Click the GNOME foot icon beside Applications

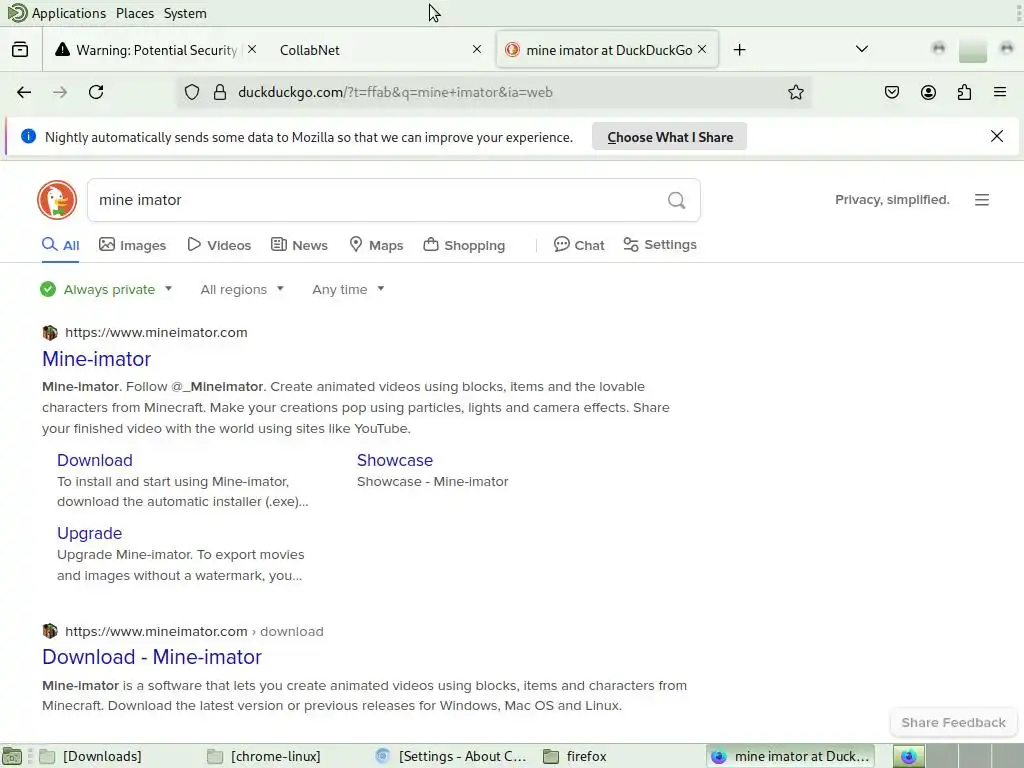(x=17, y=13)
